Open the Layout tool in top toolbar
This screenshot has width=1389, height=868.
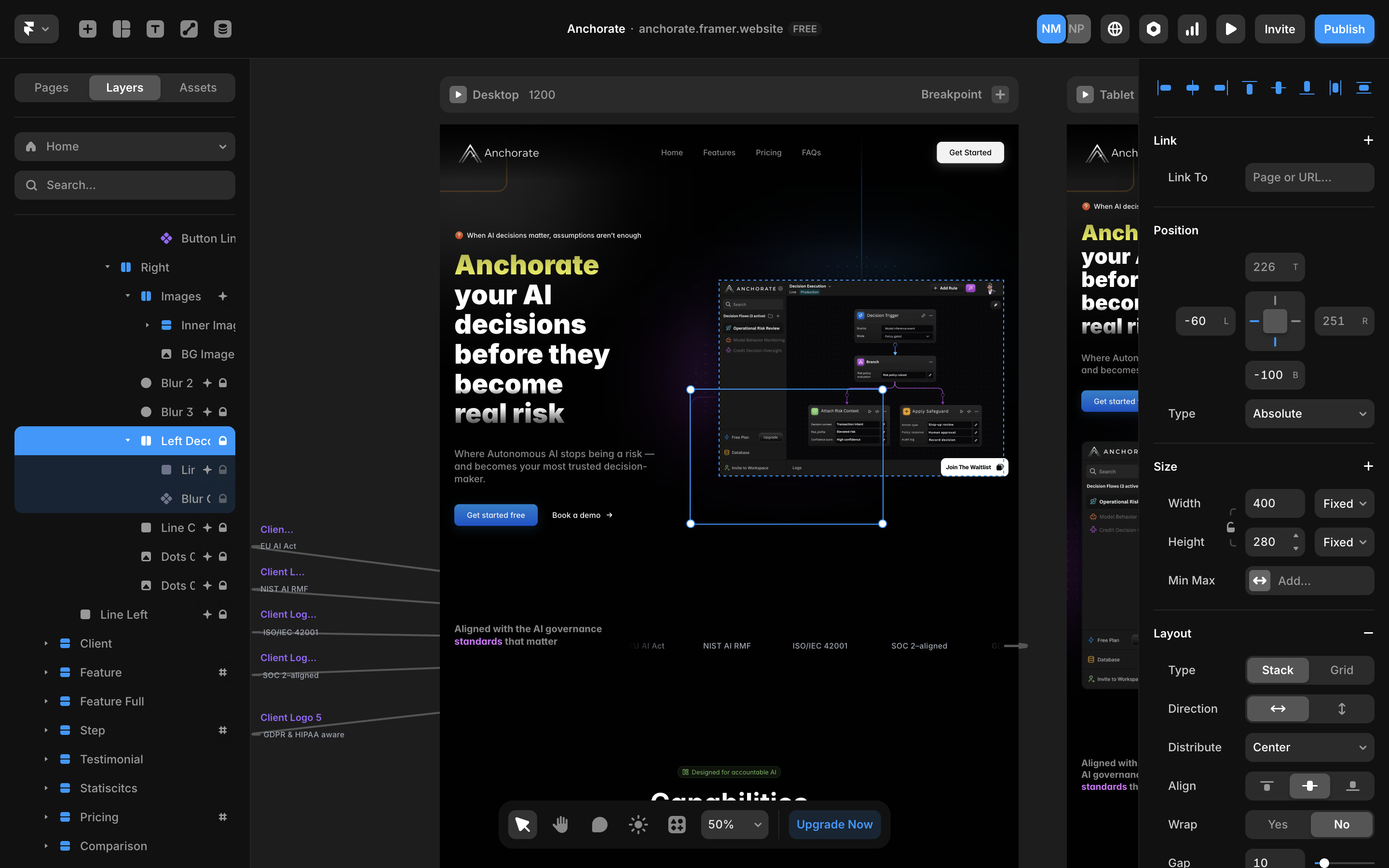(x=121, y=29)
